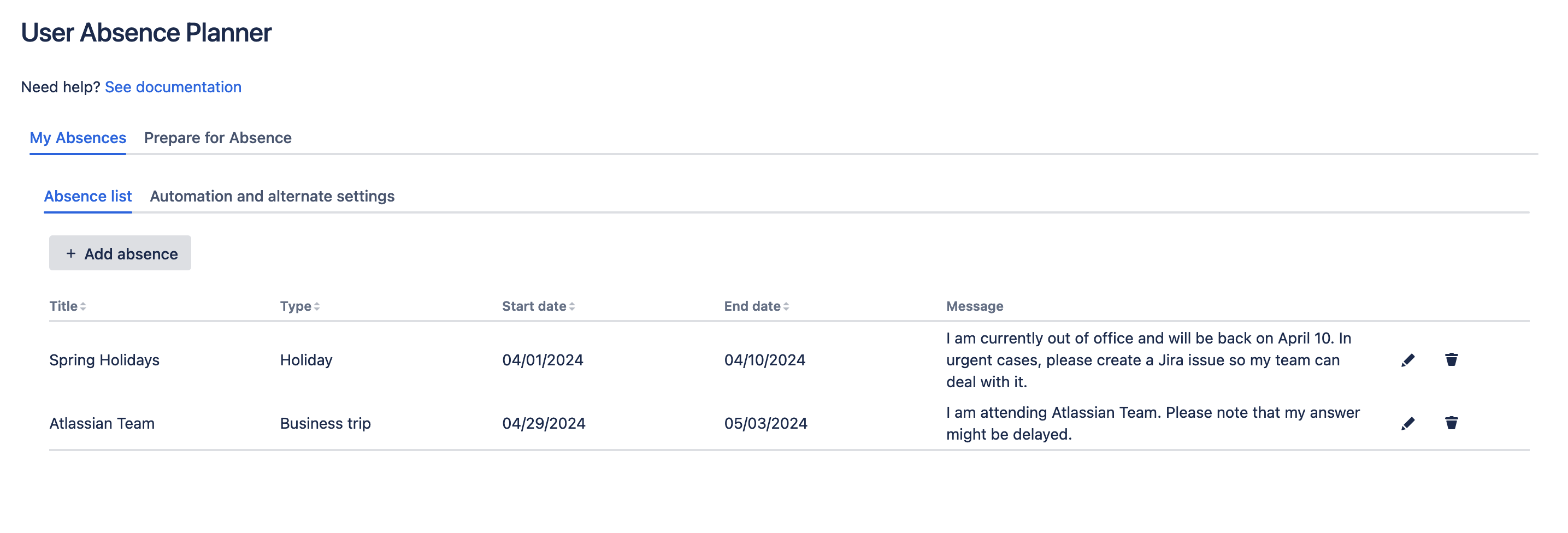
Task: Delete the Atlassian Team absence
Action: click(1451, 423)
